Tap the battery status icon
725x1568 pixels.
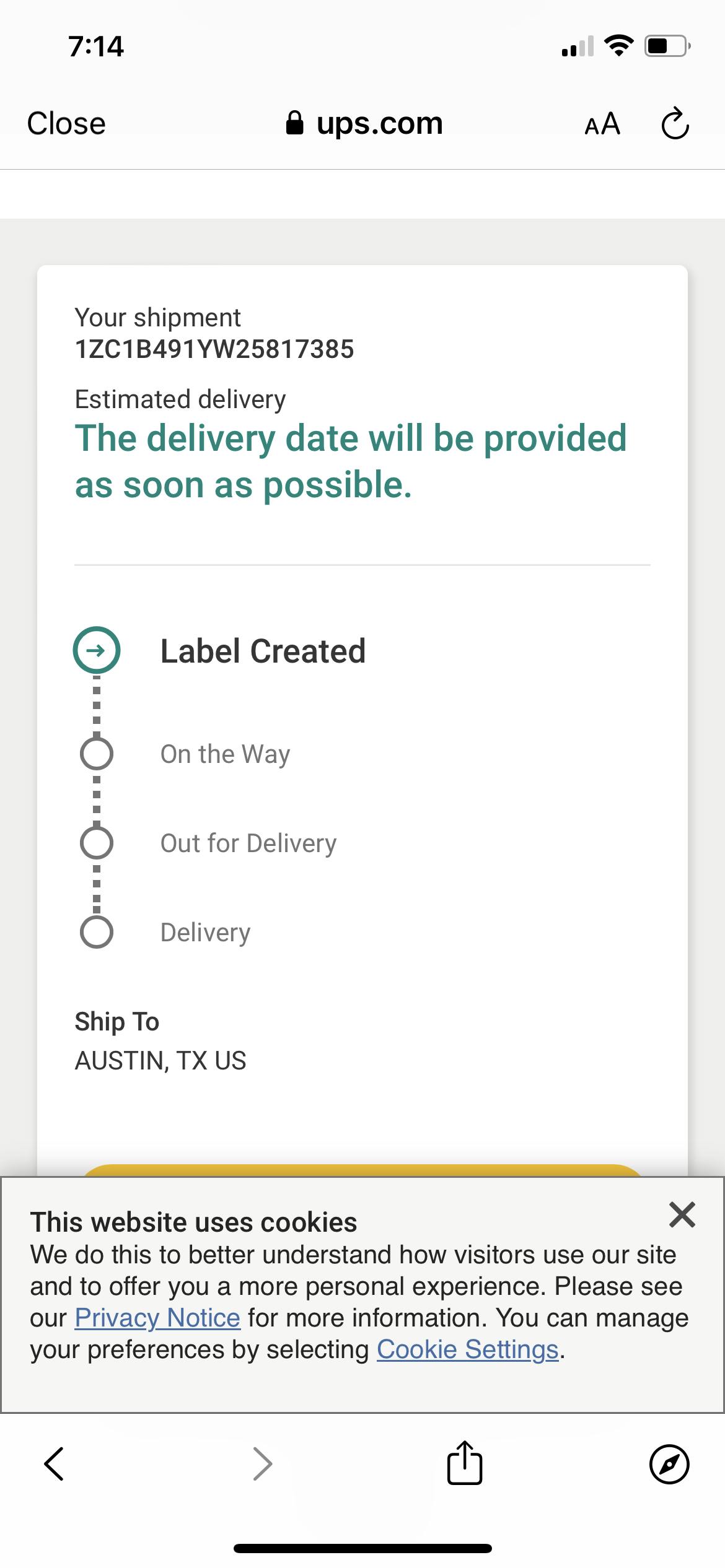667,46
